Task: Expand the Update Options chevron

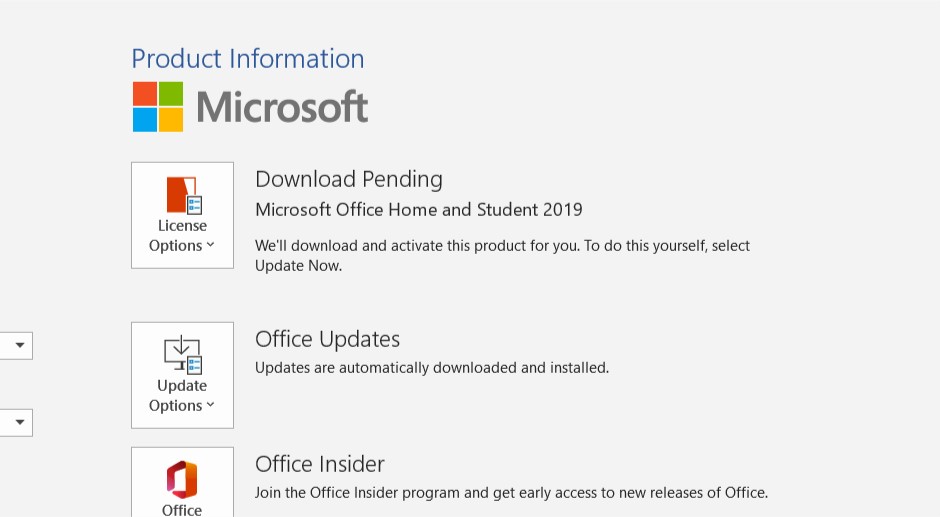Action: click(x=210, y=405)
